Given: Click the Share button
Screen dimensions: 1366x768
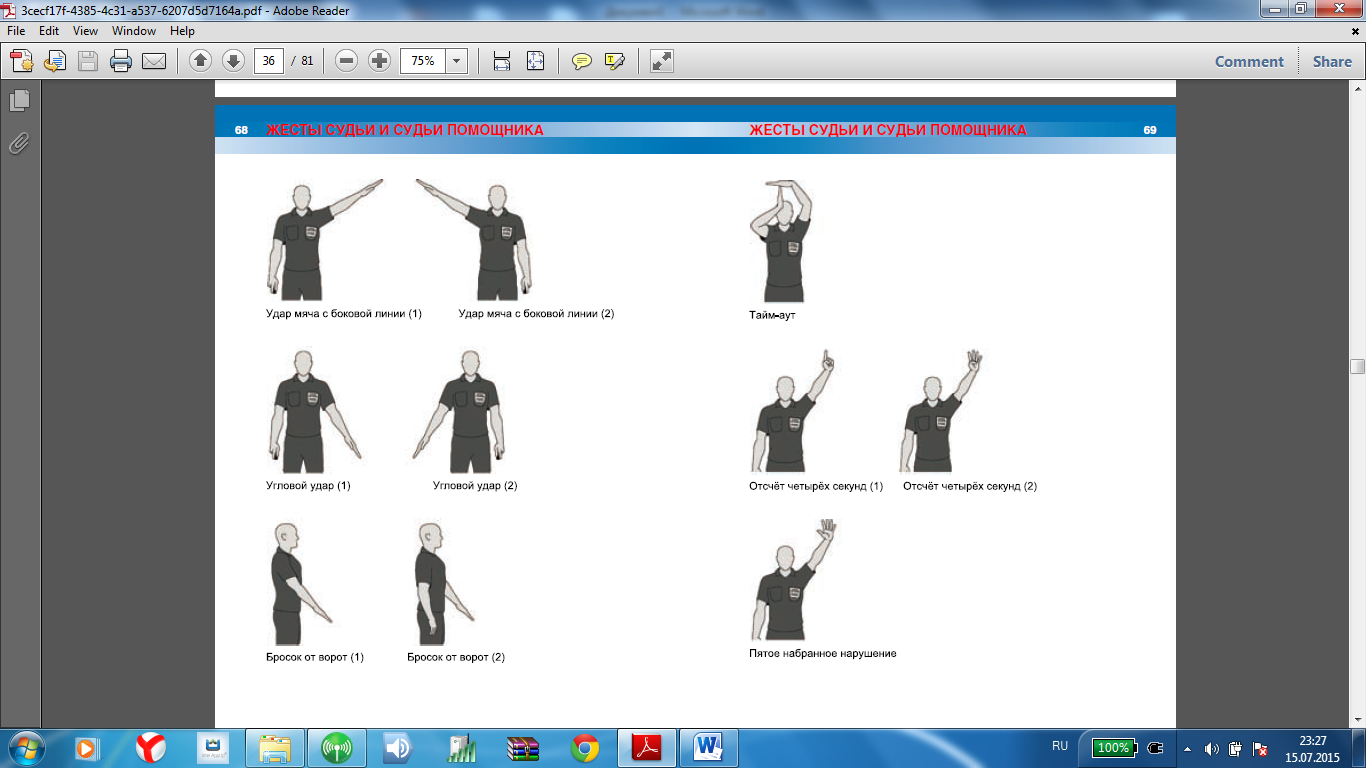Looking at the screenshot, I should click(x=1332, y=61).
